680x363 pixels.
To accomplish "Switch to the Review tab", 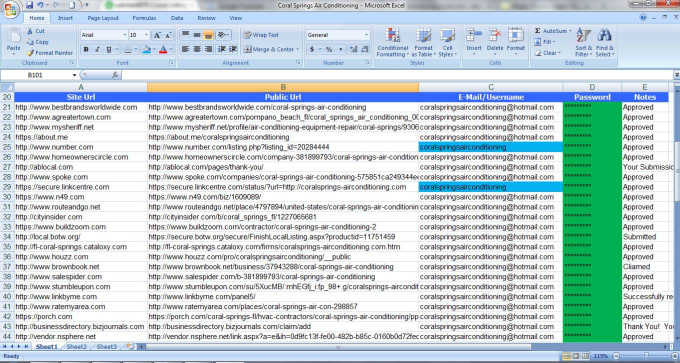I will tap(206, 18).
